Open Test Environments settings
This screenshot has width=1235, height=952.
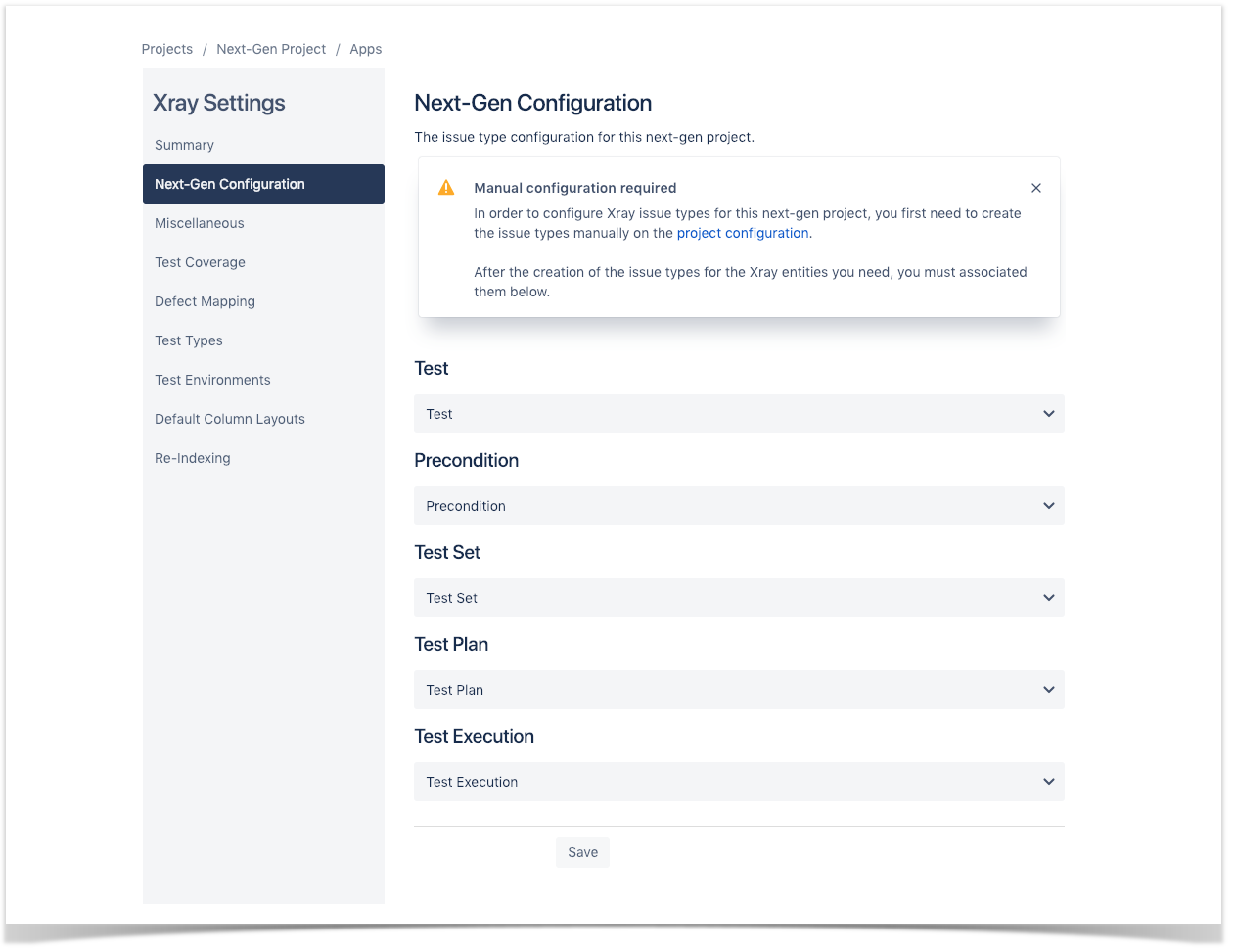click(x=263, y=380)
